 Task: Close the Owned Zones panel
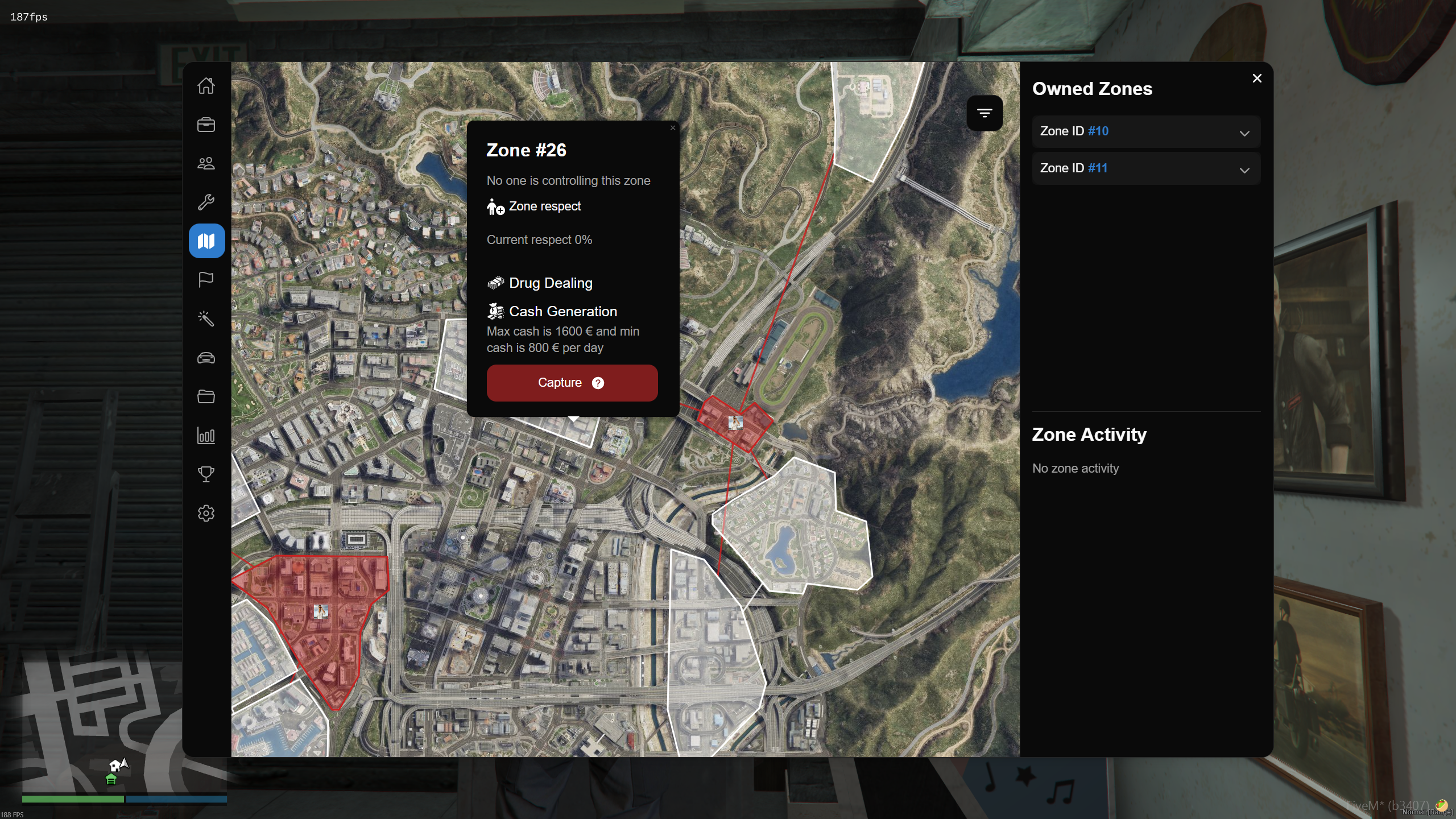pyautogui.click(x=1256, y=78)
